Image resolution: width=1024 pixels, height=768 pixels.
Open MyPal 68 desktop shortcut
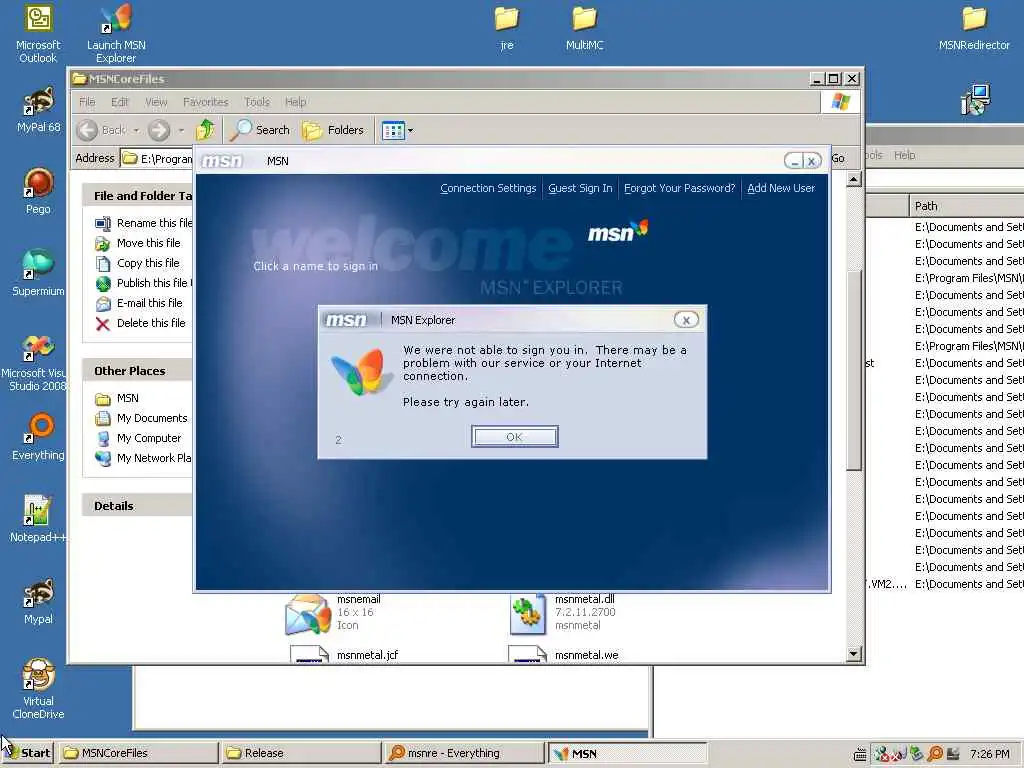pyautogui.click(x=38, y=110)
